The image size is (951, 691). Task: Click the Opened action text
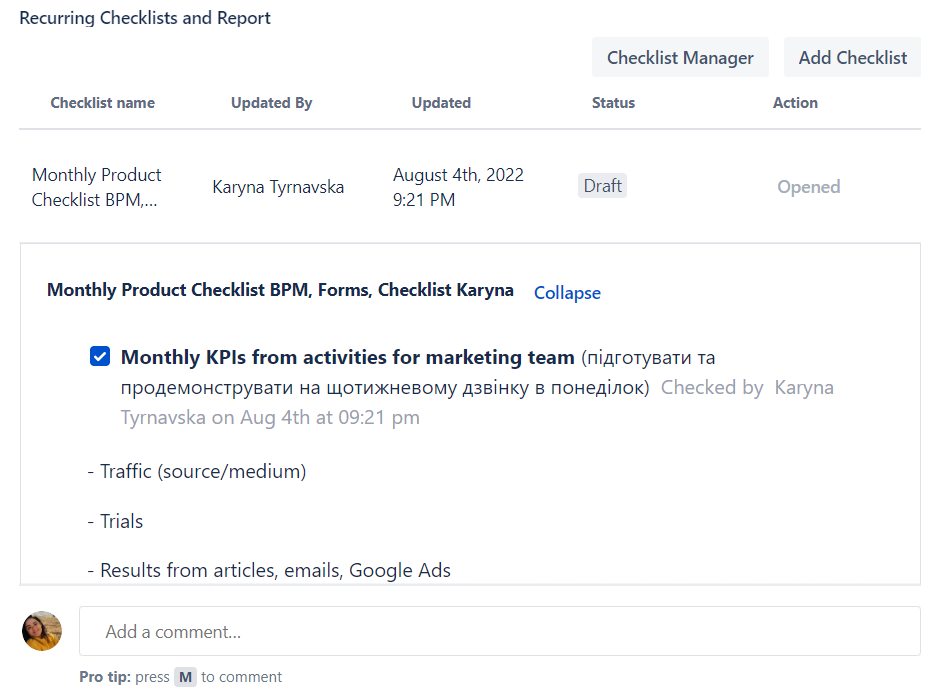pyautogui.click(x=808, y=187)
